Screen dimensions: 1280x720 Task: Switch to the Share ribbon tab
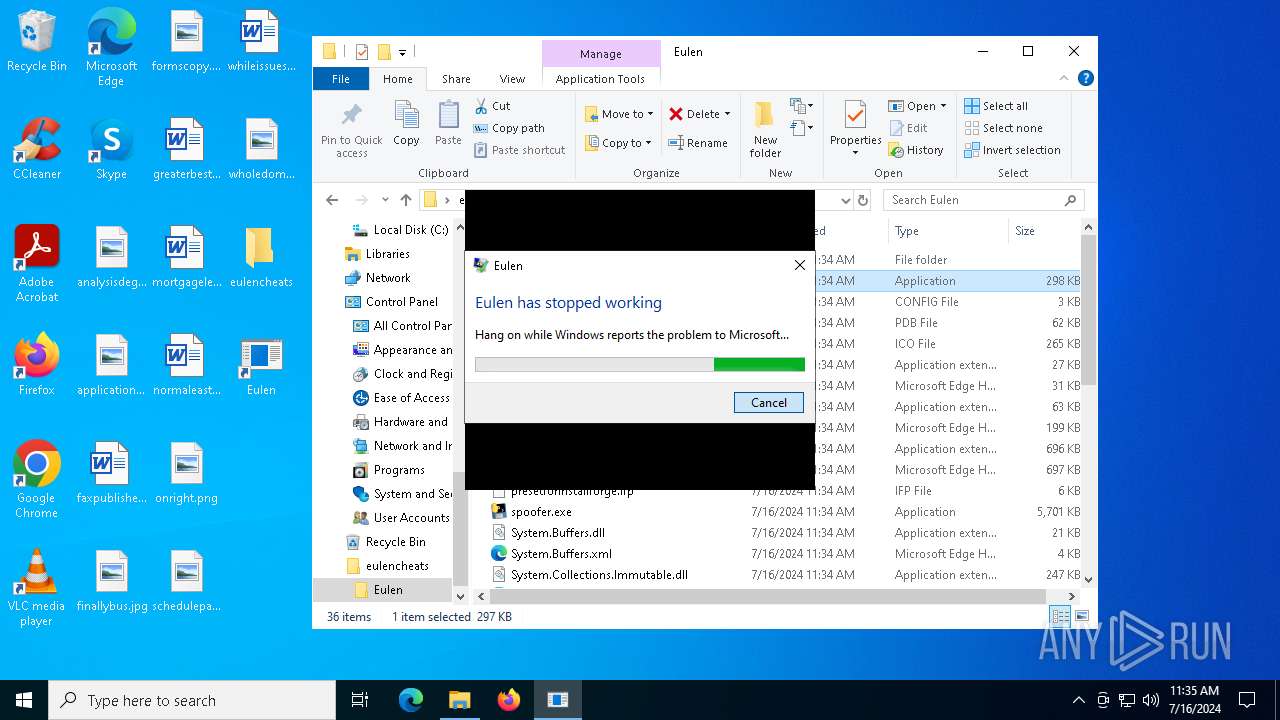(456, 79)
